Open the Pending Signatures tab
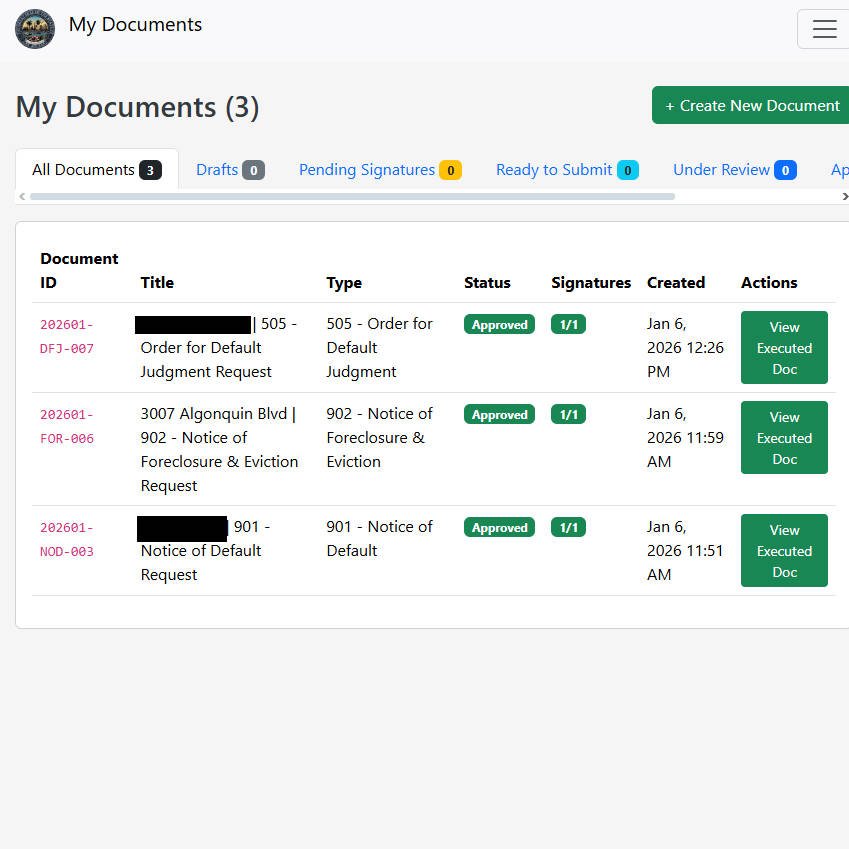The image size is (849, 849). 368,169
